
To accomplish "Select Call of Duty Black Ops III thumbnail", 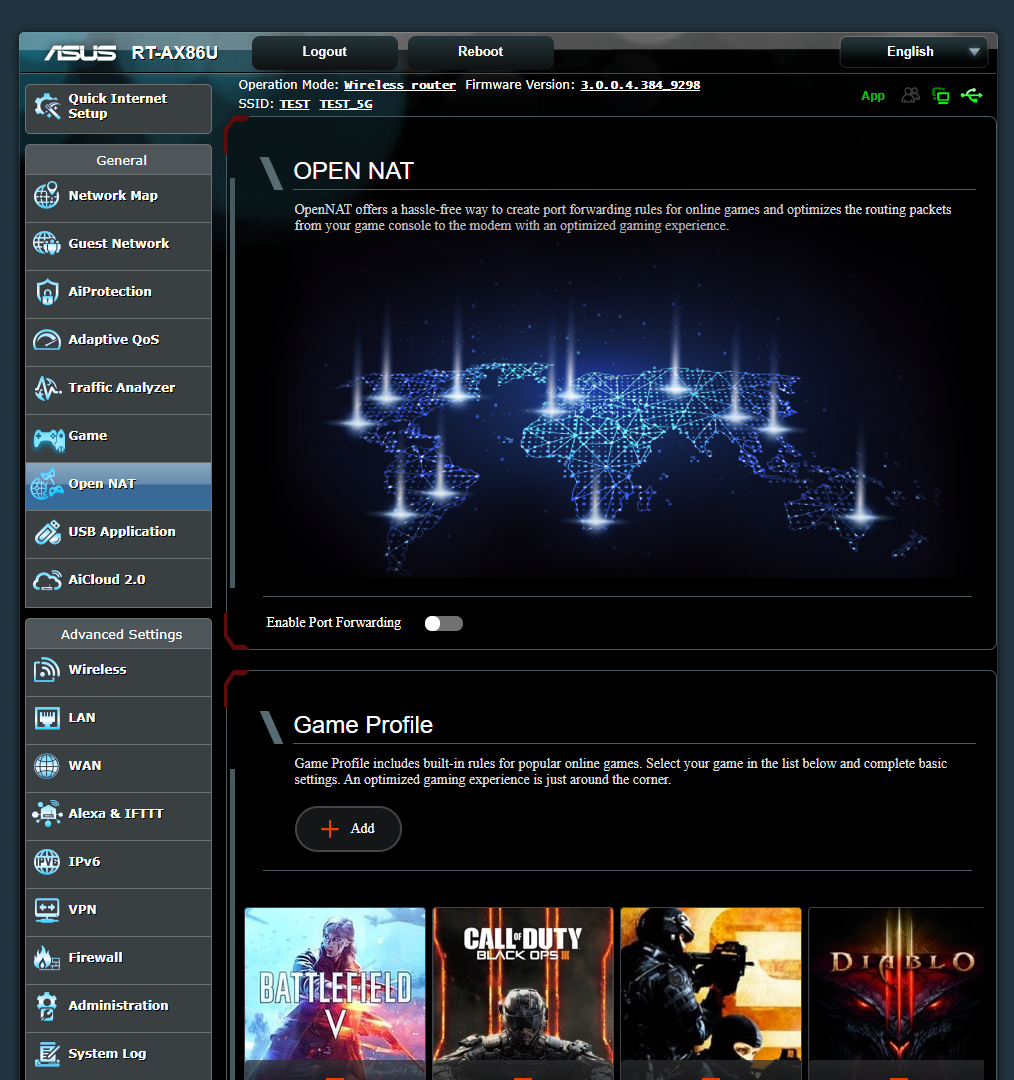I will (x=523, y=992).
